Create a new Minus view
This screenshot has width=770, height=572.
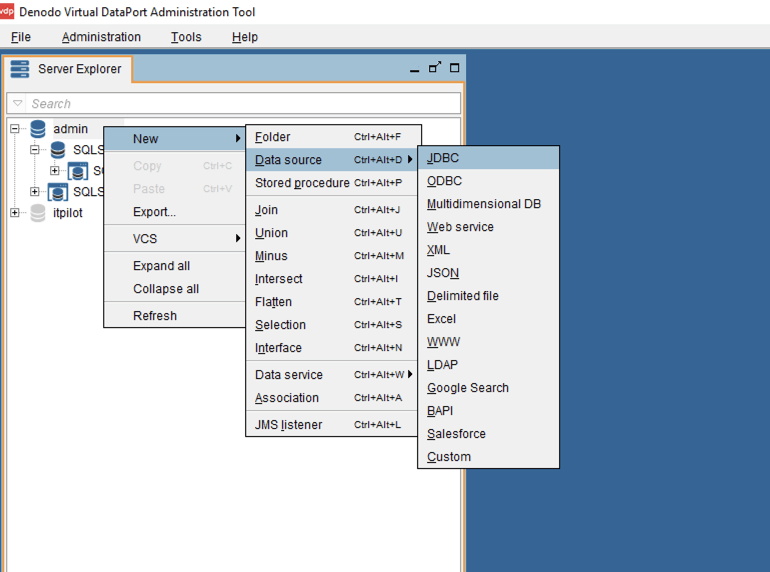[331, 256]
